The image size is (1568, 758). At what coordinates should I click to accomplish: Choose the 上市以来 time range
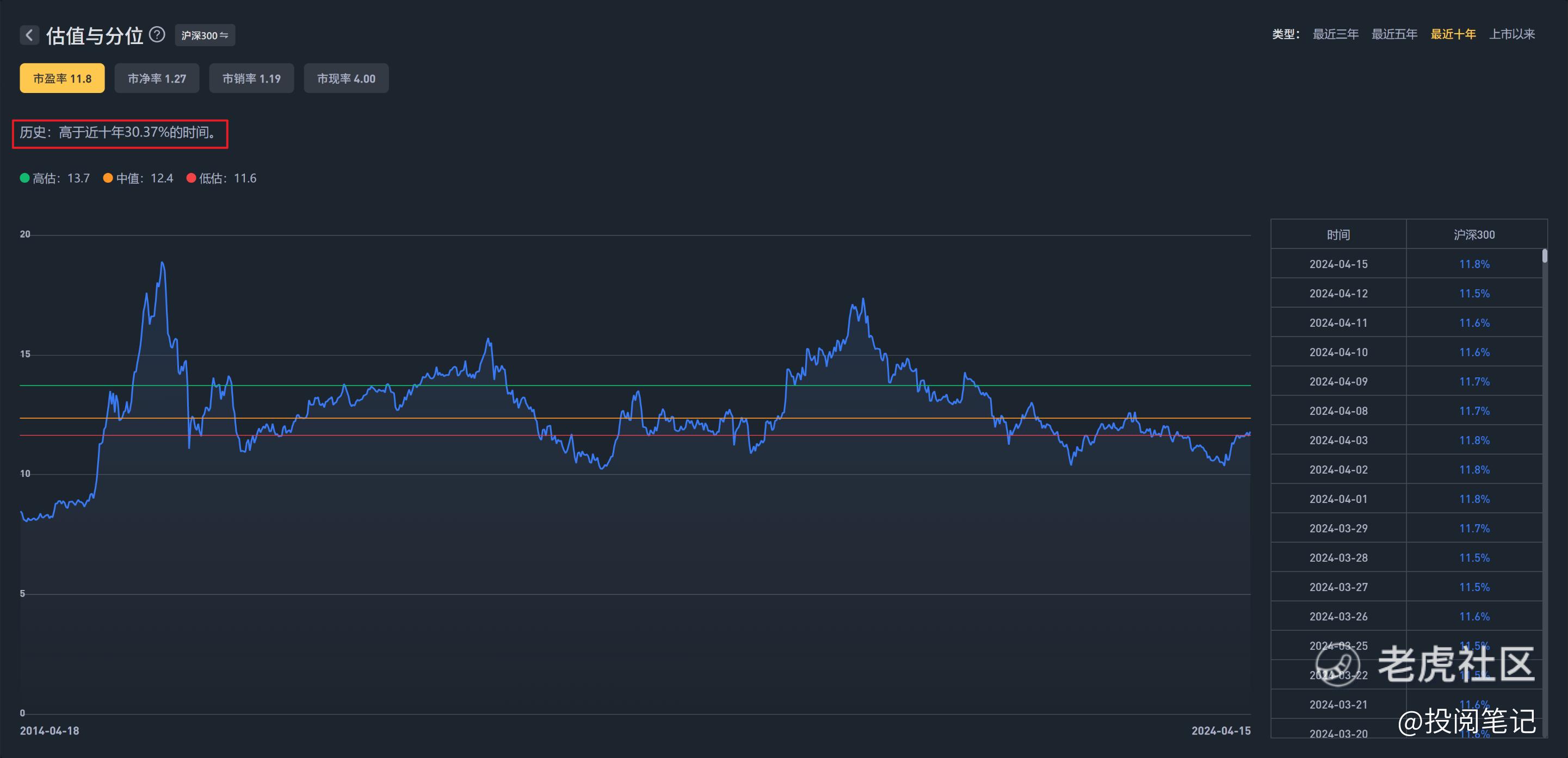(1512, 34)
